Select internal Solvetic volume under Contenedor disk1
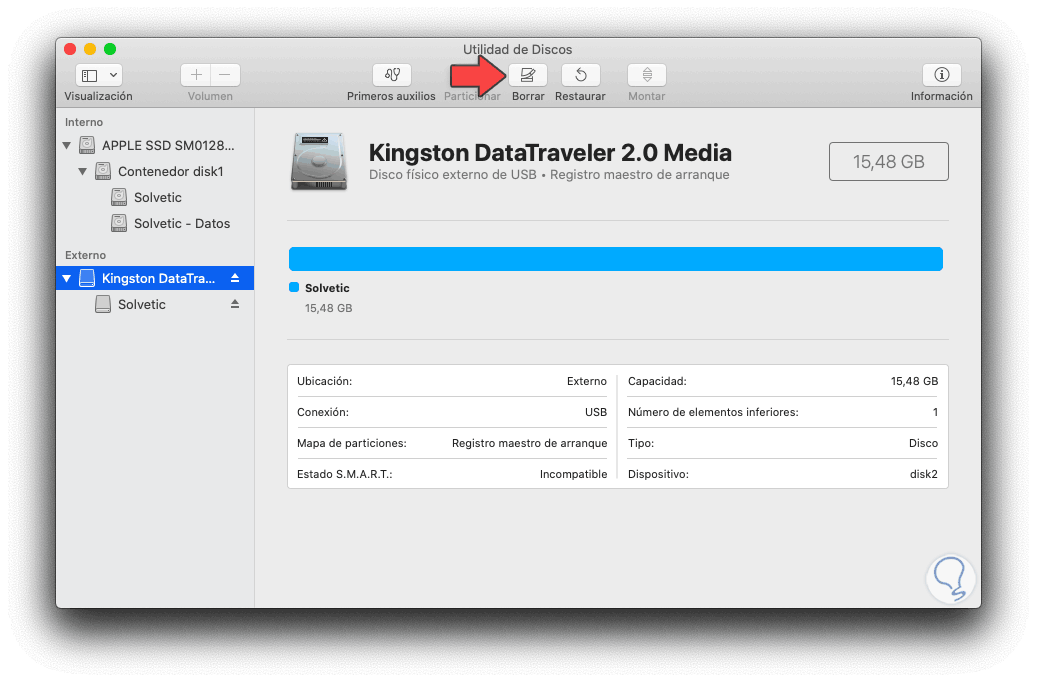This screenshot has height=682, width=1037. [x=155, y=197]
